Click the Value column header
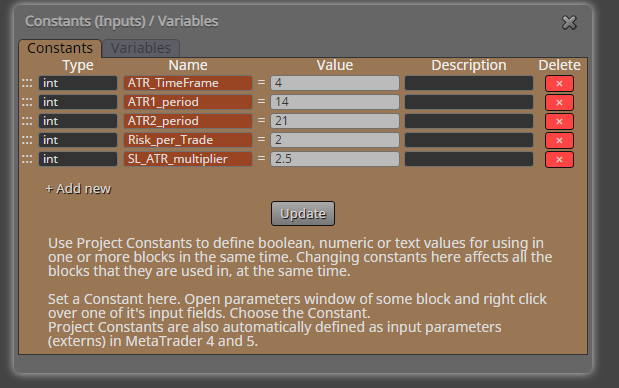619x388 pixels. [335, 65]
